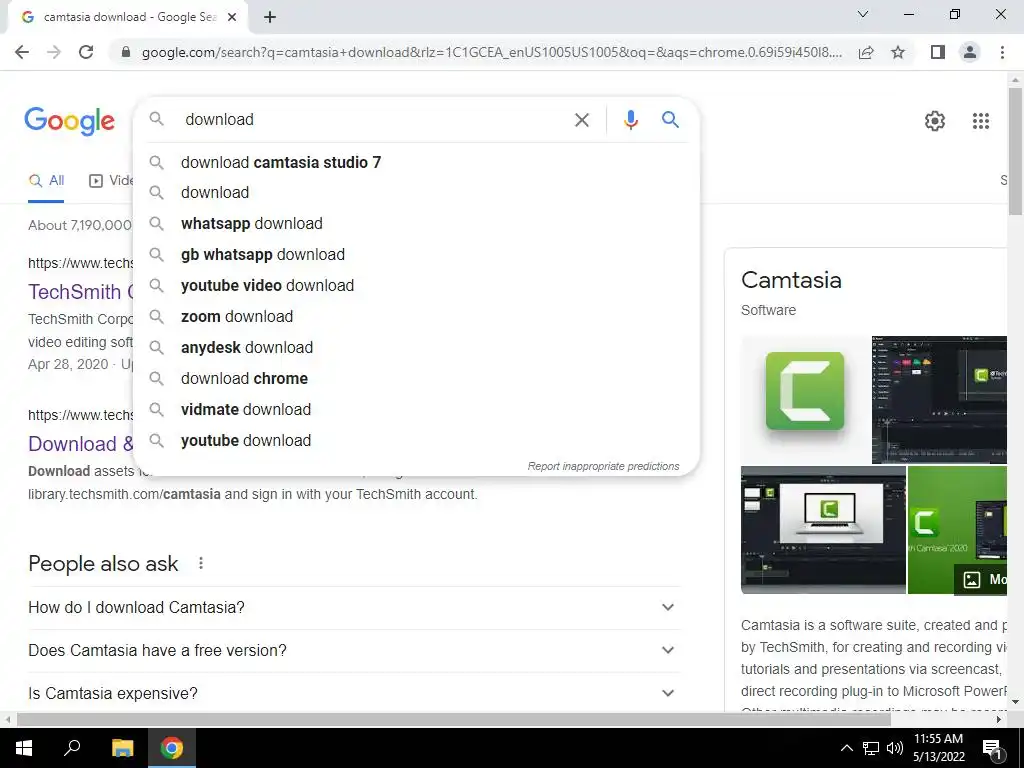The image size is (1024, 768).
Task: Click Report inappropriate predictions link
Action: [x=603, y=466]
